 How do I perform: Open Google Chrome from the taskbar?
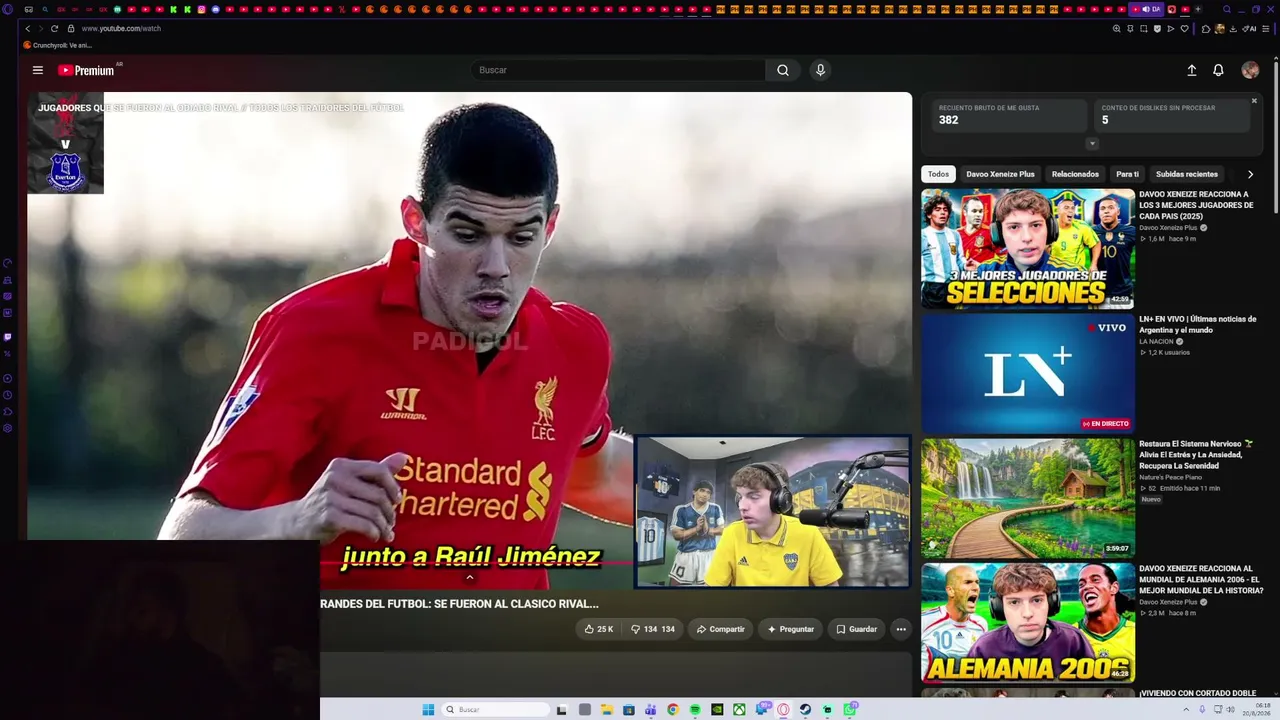(673, 710)
